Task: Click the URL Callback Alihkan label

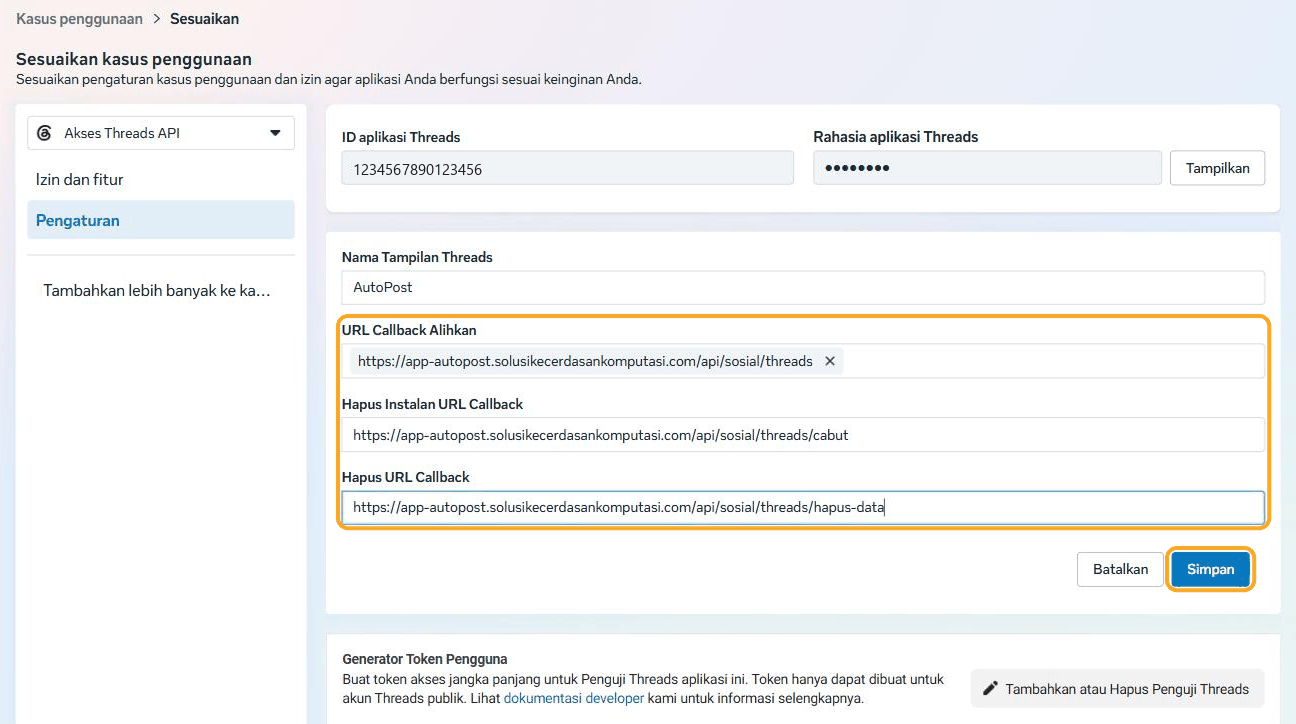Action: click(x=409, y=330)
